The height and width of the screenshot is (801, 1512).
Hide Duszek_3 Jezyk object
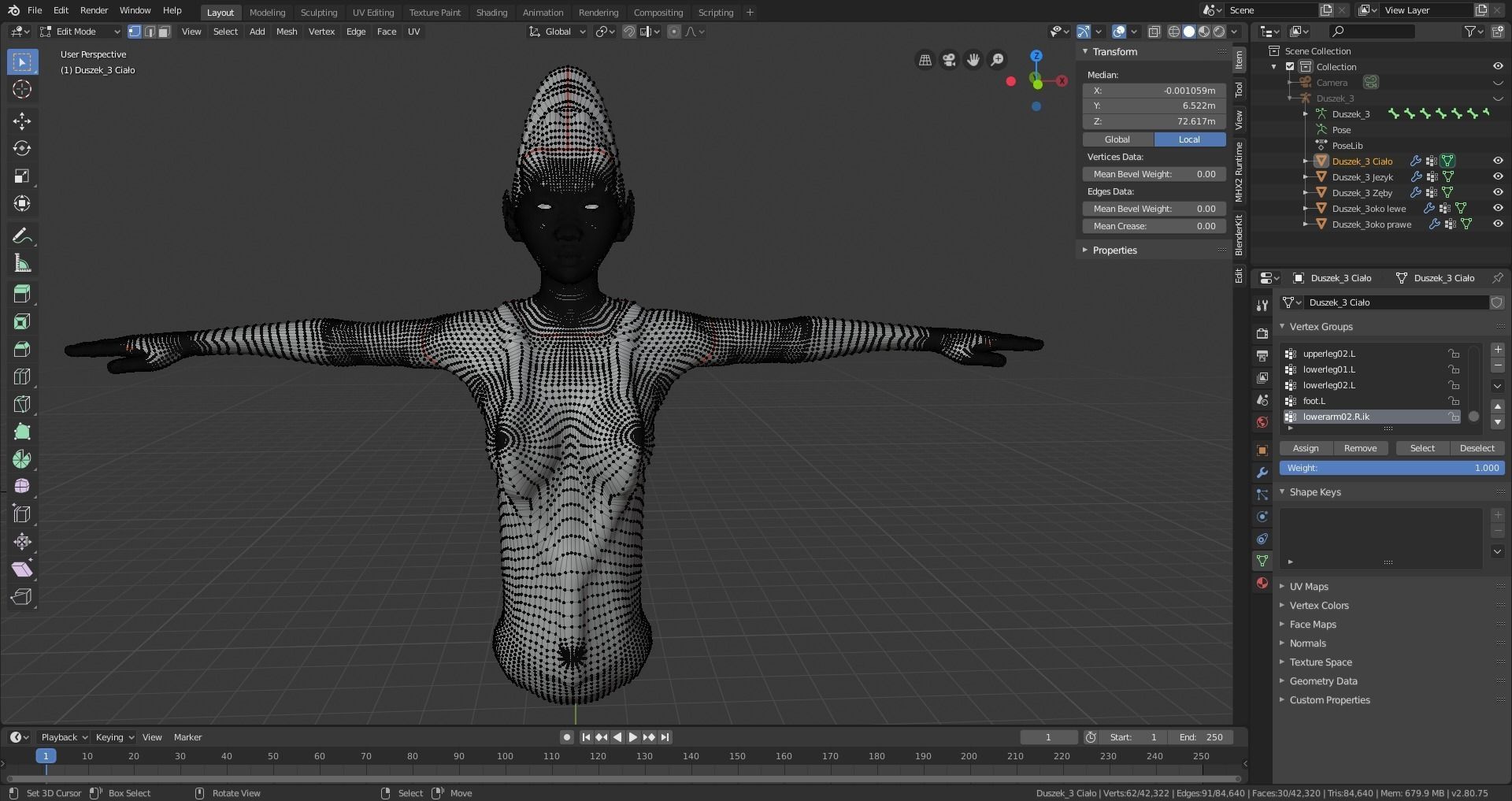click(x=1498, y=176)
